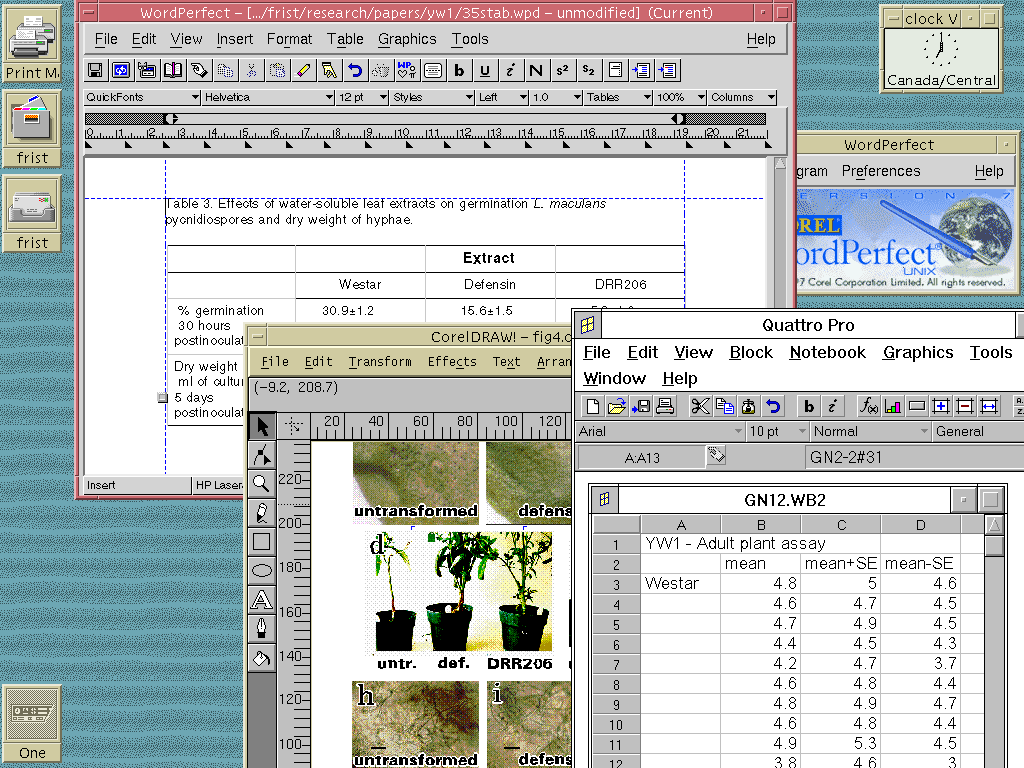Click the Save disk icon in Quattro Pro
Viewport: 1024px width, 768px height.
641,406
